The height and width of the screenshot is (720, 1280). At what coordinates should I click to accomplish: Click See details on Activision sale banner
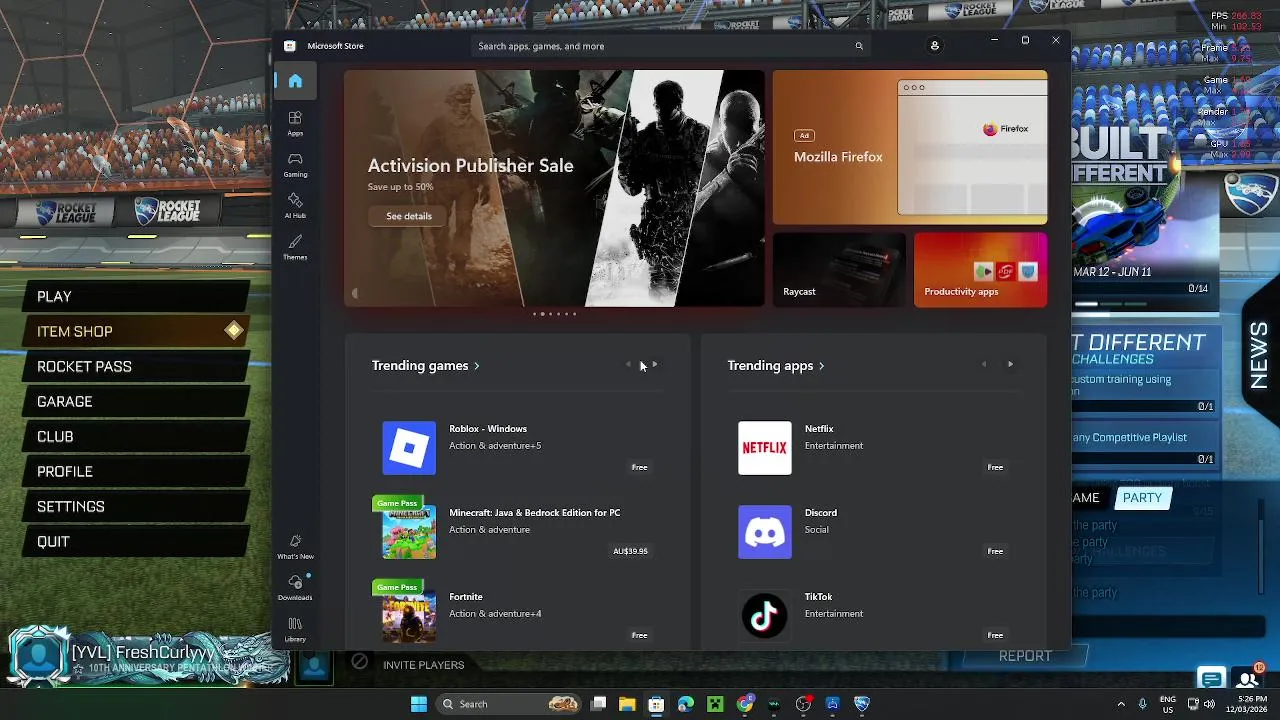click(409, 216)
